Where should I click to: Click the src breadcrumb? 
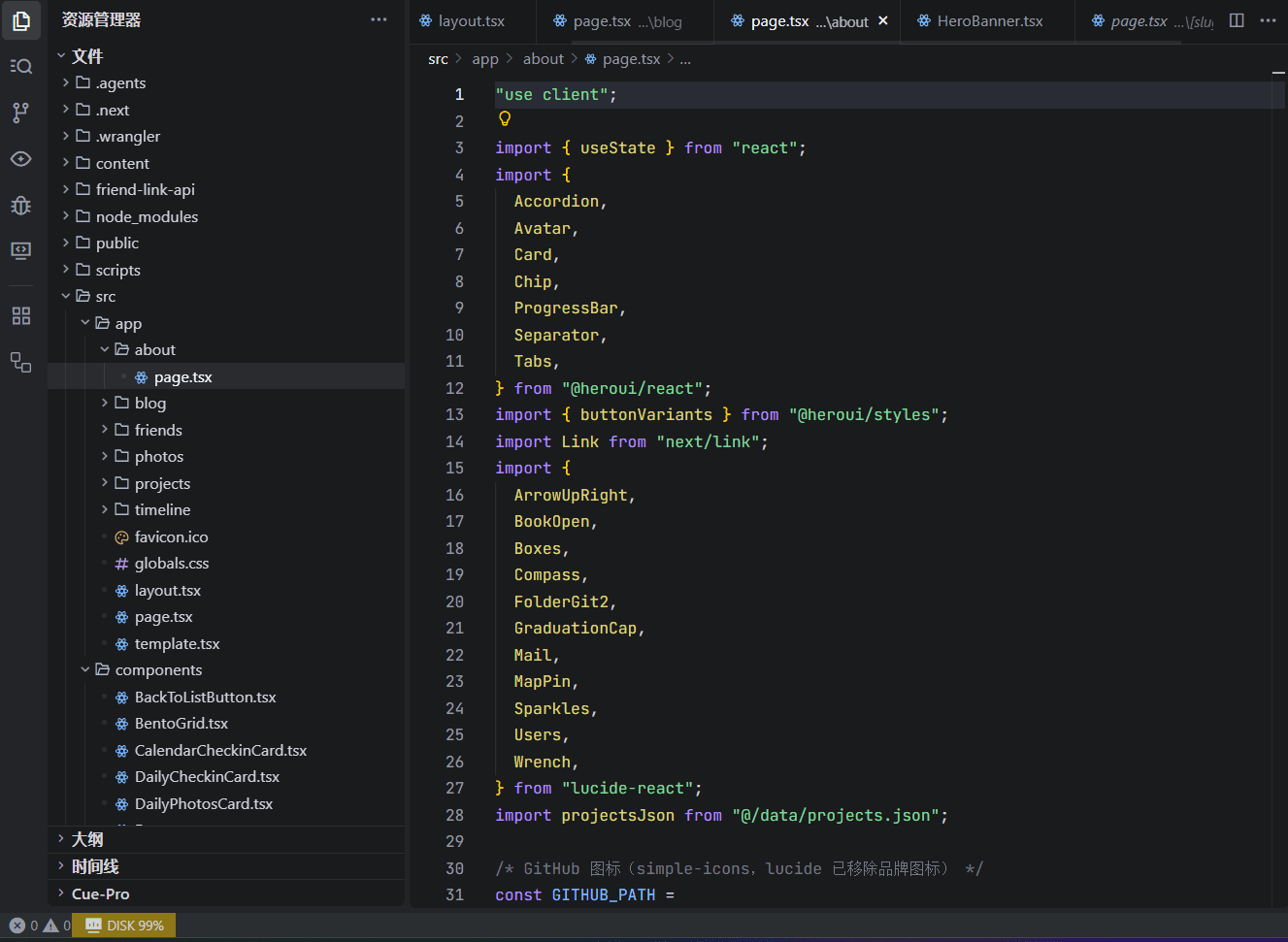coord(438,59)
